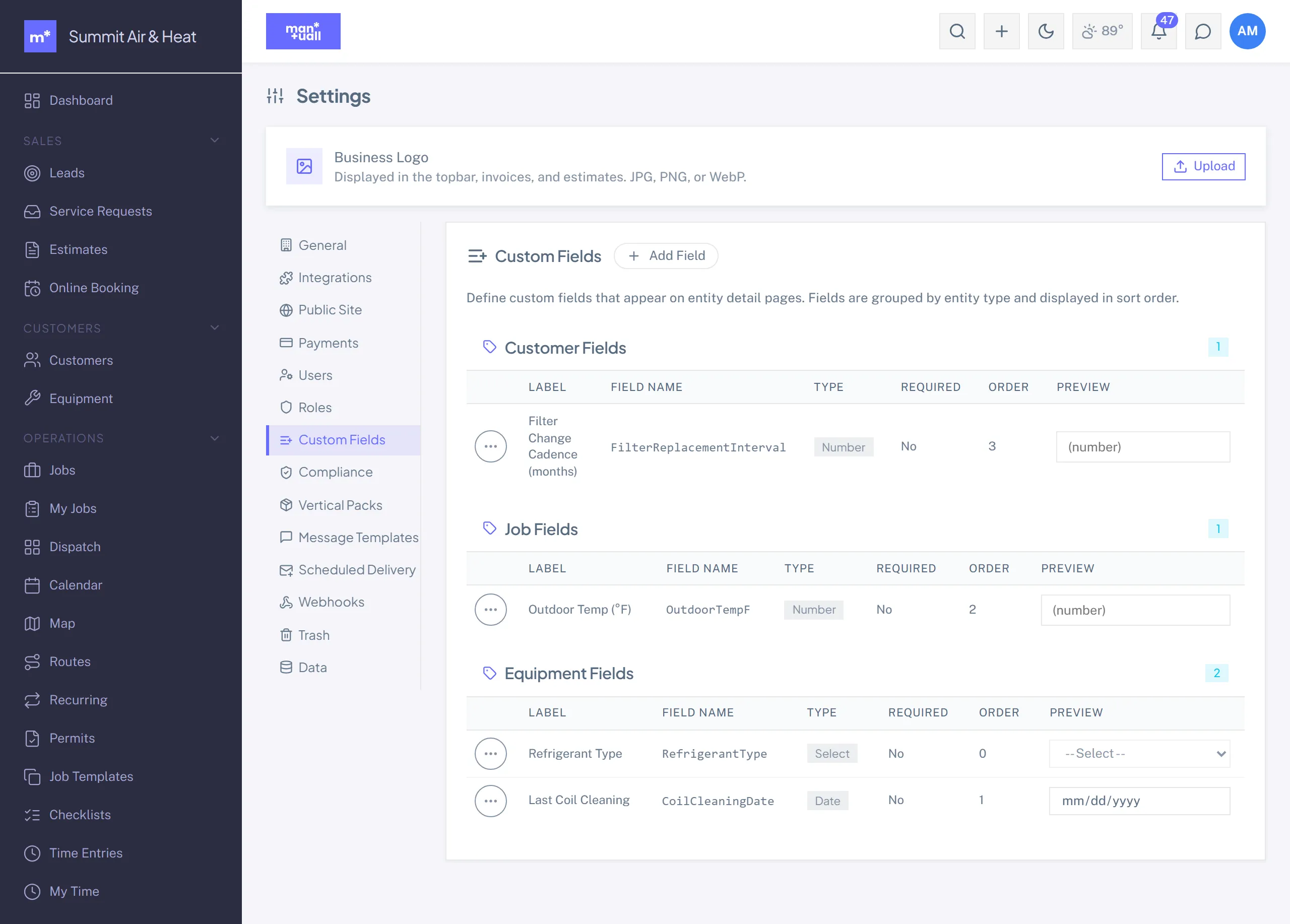Switch to Public Site settings tab
The width and height of the screenshot is (1290, 924).
[344, 310]
